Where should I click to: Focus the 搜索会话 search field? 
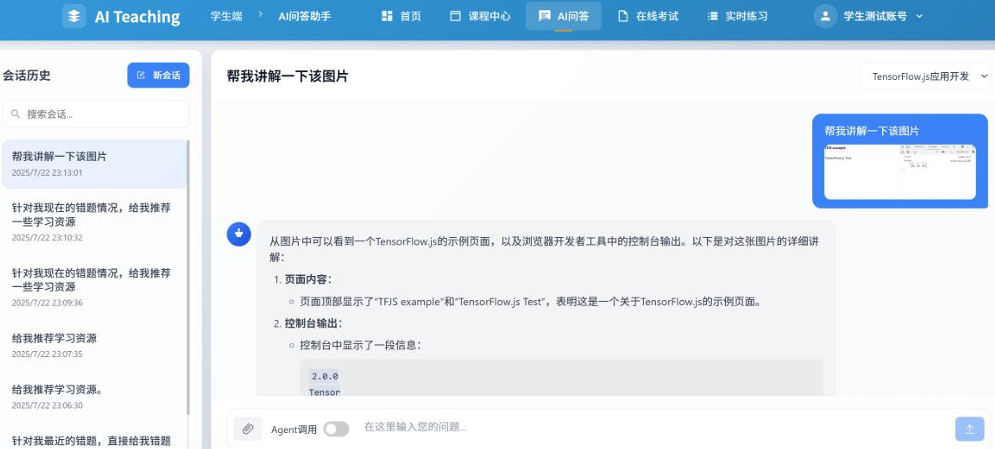pos(96,114)
